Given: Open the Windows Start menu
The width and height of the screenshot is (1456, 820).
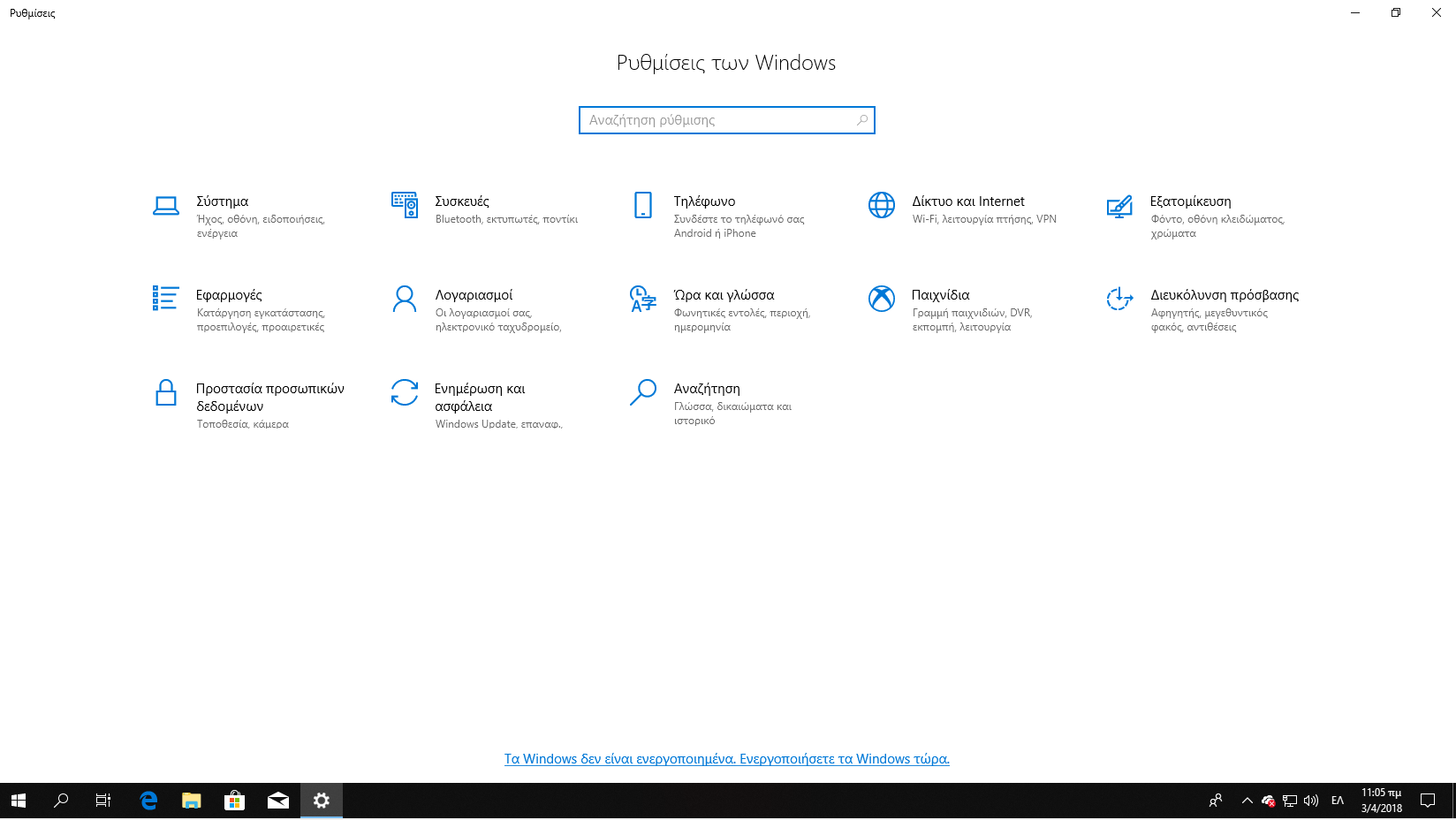Looking at the screenshot, I should 19,801.
